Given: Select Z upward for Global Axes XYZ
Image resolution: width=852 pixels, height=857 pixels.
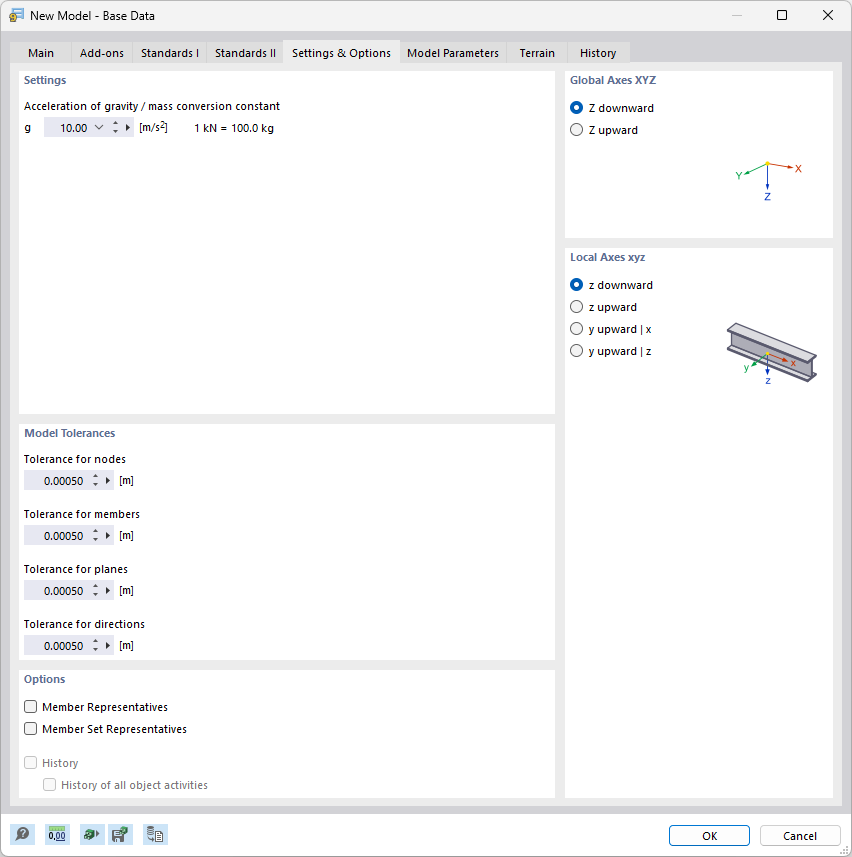Looking at the screenshot, I should click(576, 129).
